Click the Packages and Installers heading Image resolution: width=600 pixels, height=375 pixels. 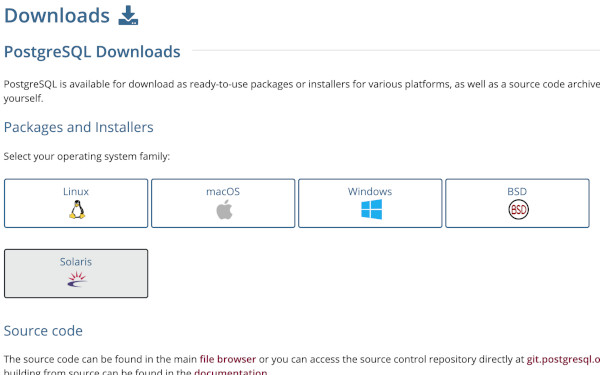coord(78,127)
